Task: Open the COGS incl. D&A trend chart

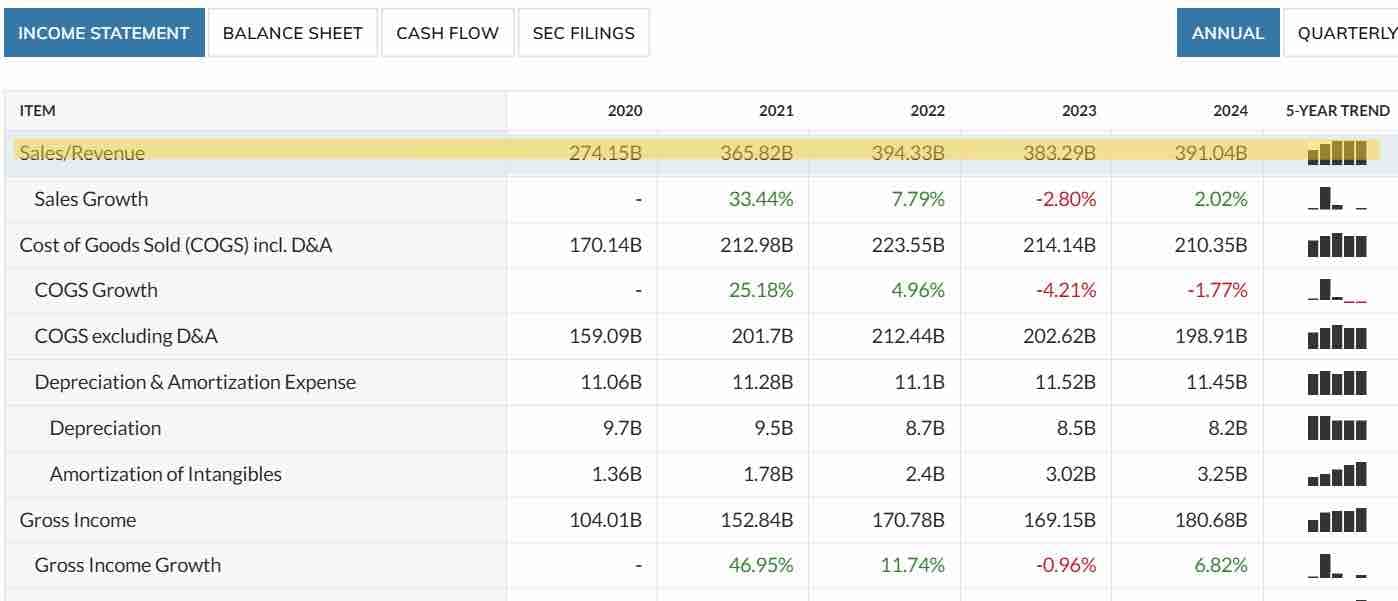Action: tap(1337, 245)
